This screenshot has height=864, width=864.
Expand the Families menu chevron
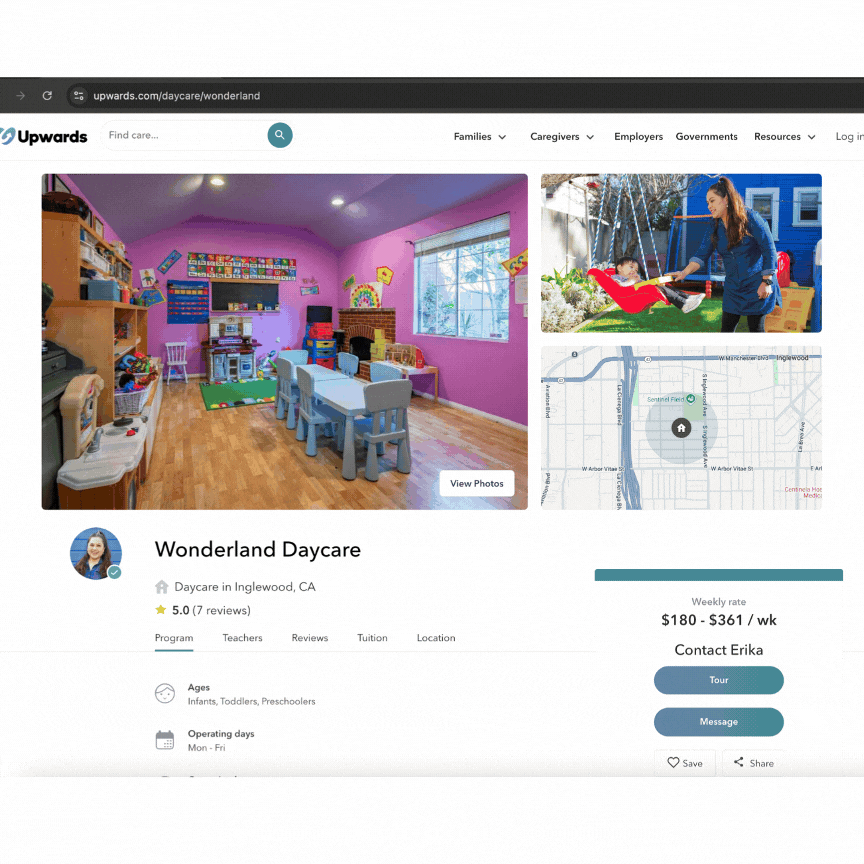point(502,137)
